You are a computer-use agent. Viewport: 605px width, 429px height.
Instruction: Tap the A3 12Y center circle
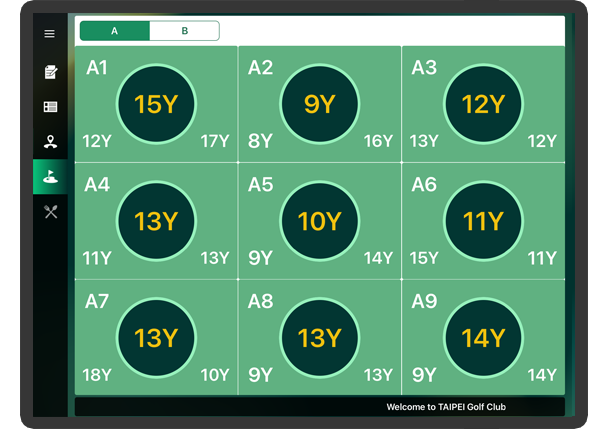point(483,103)
